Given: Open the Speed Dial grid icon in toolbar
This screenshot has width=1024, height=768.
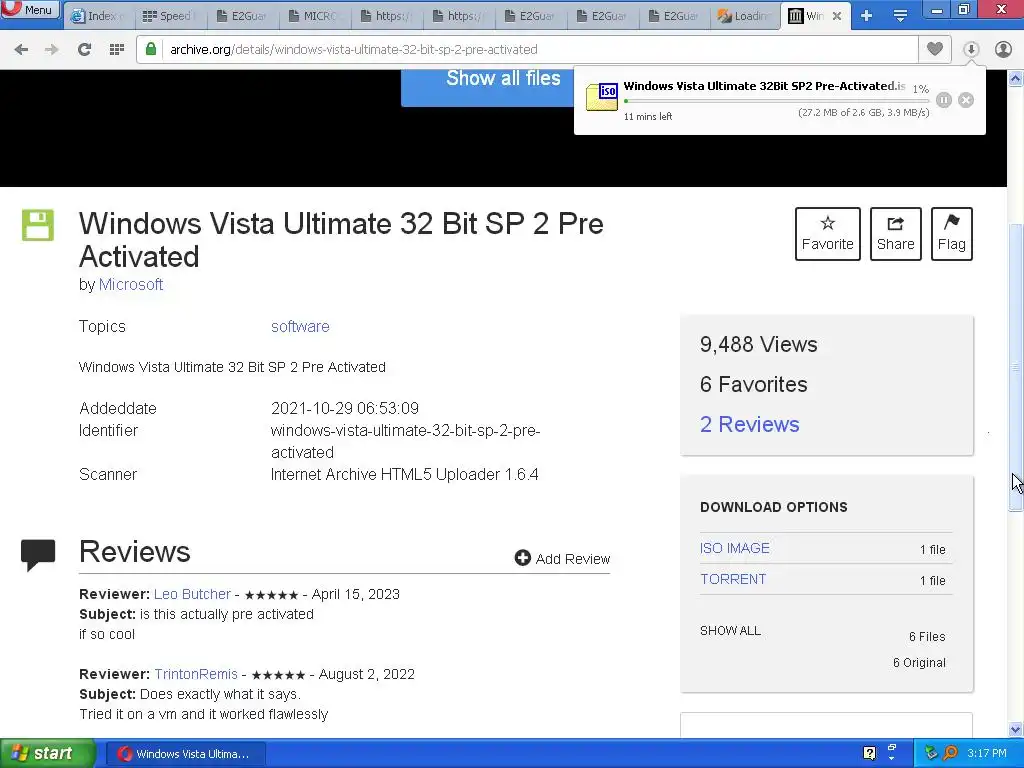Looking at the screenshot, I should click(117, 49).
